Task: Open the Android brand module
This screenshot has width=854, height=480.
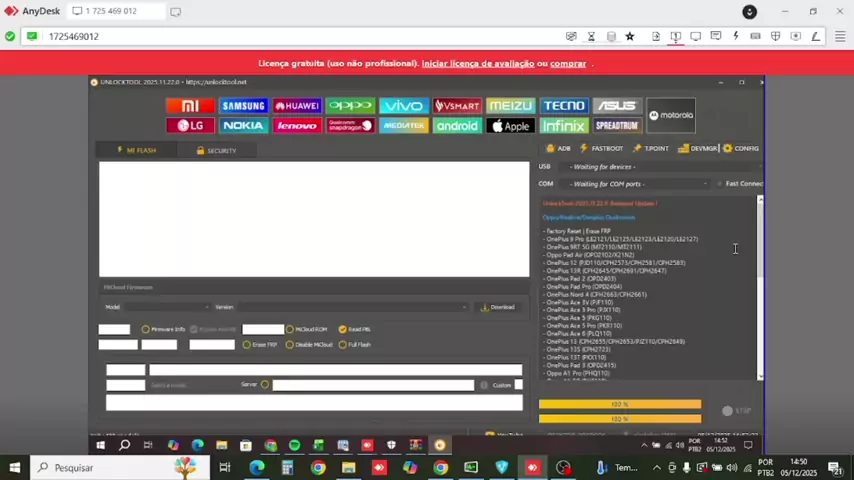Action: coord(457,126)
